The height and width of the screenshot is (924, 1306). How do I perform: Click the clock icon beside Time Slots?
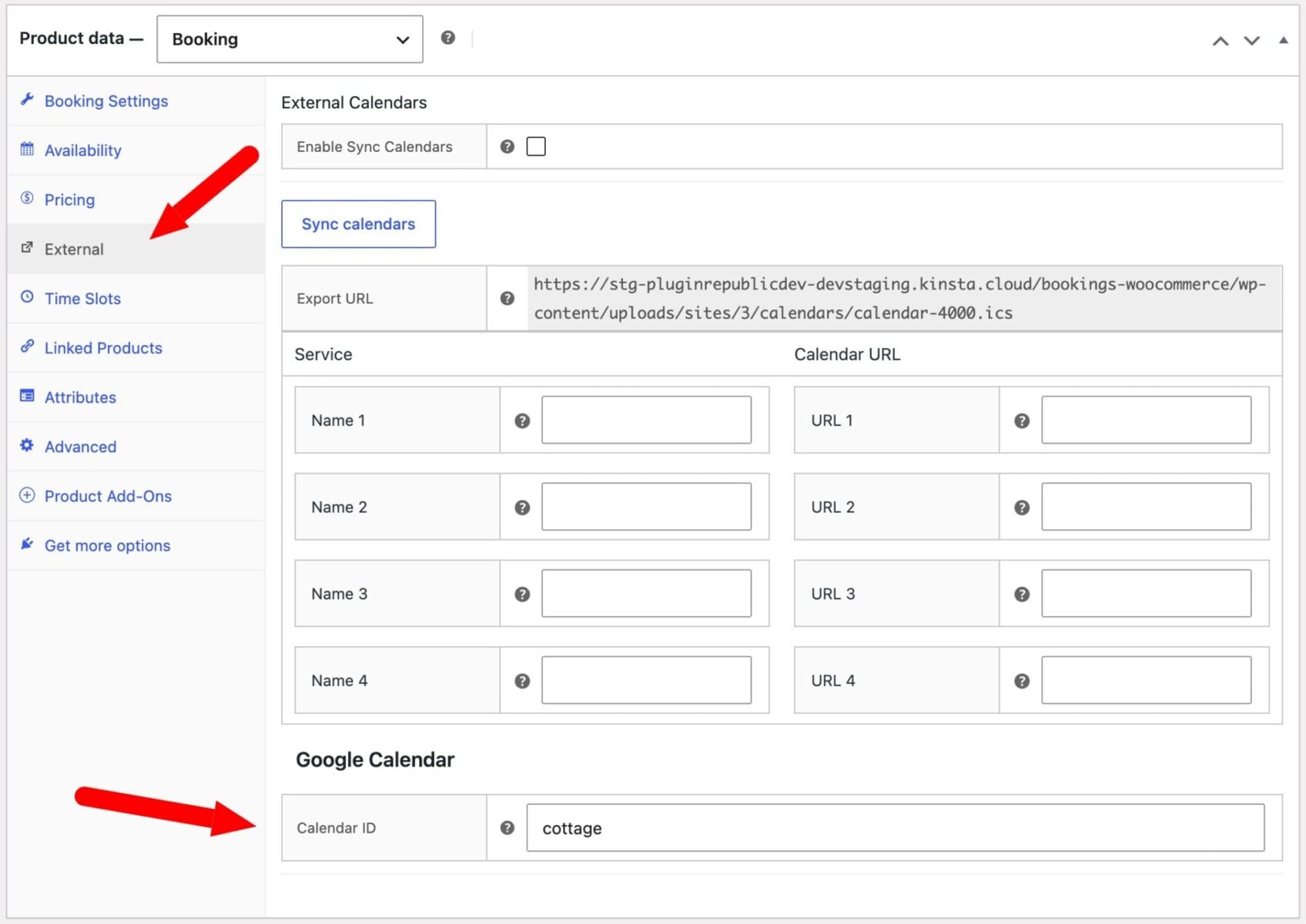tap(27, 296)
